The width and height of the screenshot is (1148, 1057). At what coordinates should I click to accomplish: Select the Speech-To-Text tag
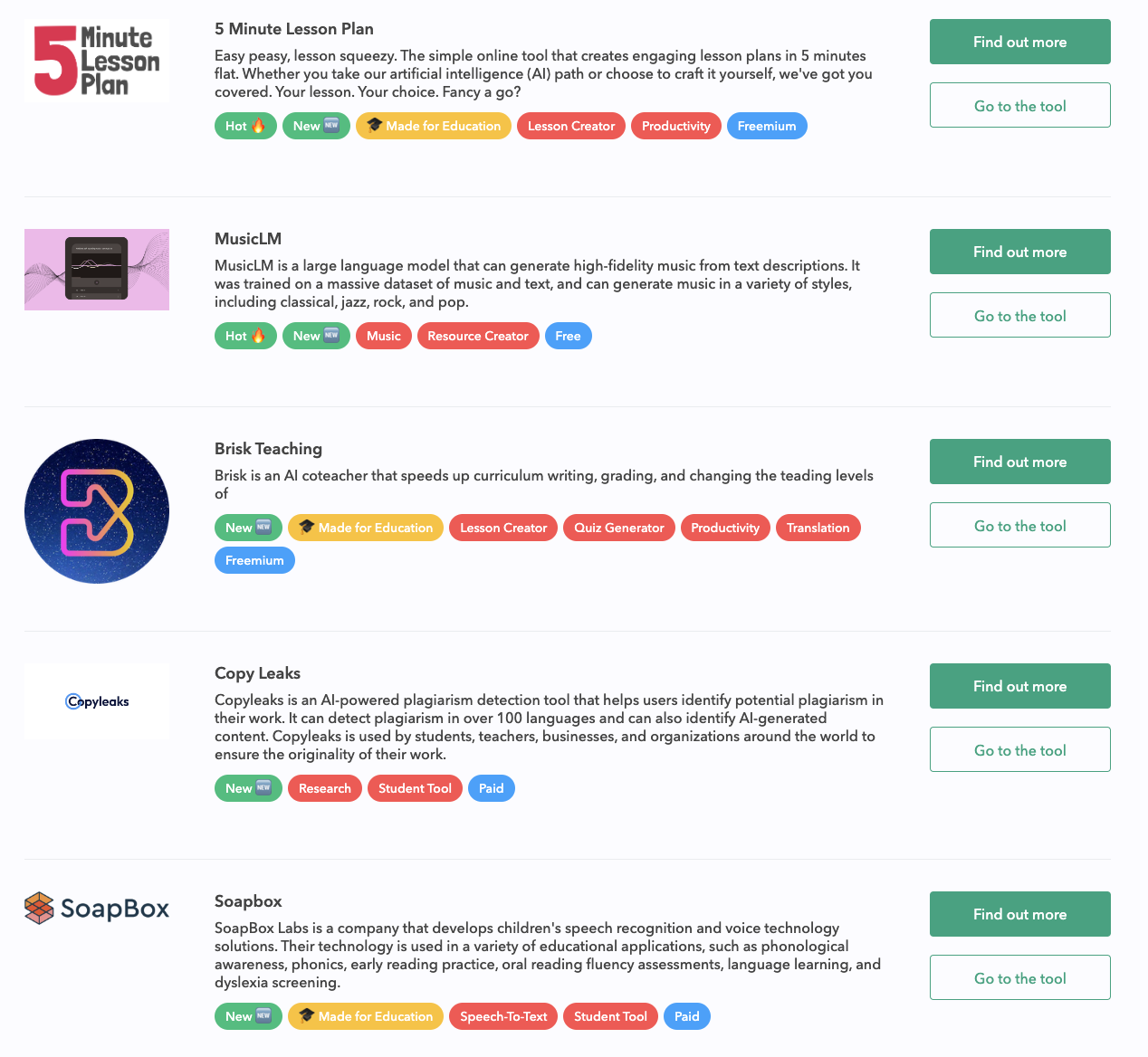pos(503,1016)
